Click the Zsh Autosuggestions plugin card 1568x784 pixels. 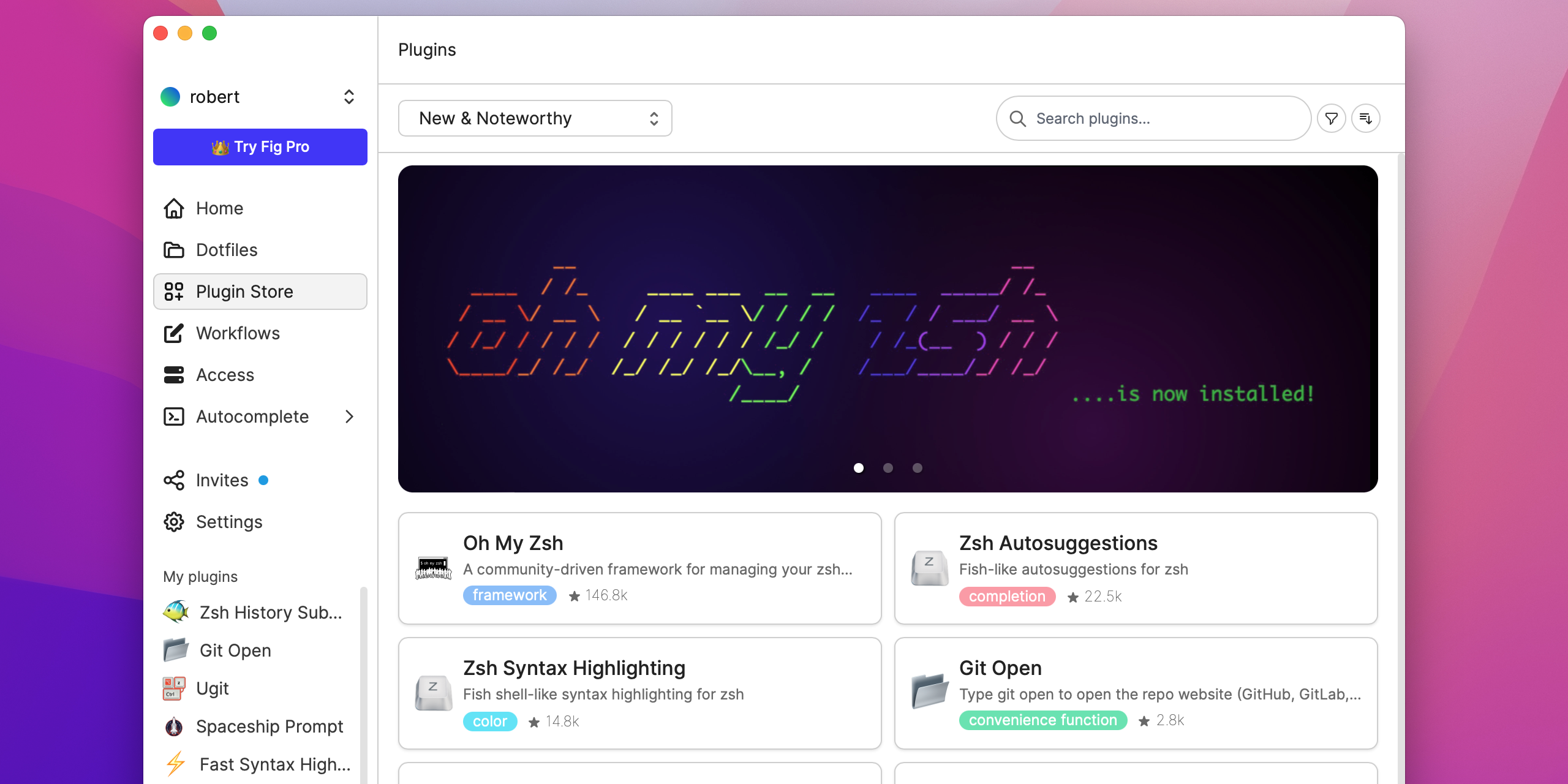coord(1136,568)
